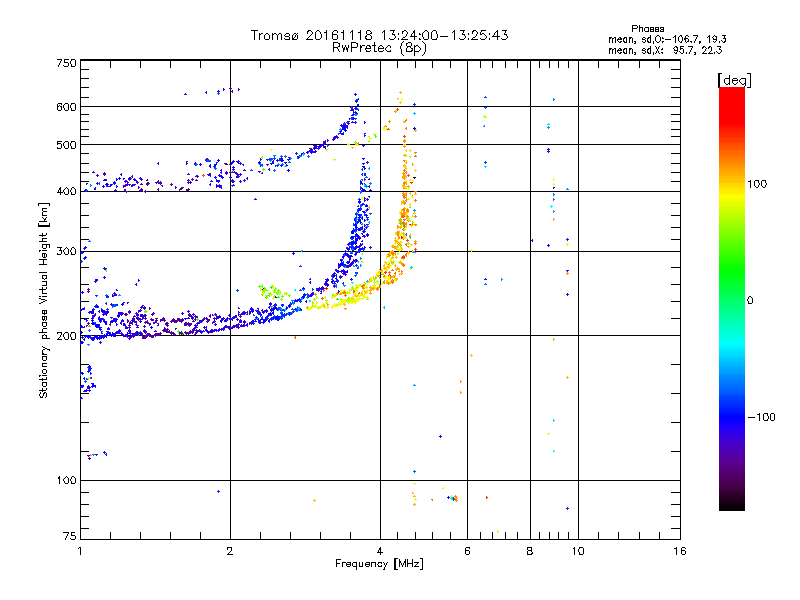Click the x-axis tick label "1"

80,551
